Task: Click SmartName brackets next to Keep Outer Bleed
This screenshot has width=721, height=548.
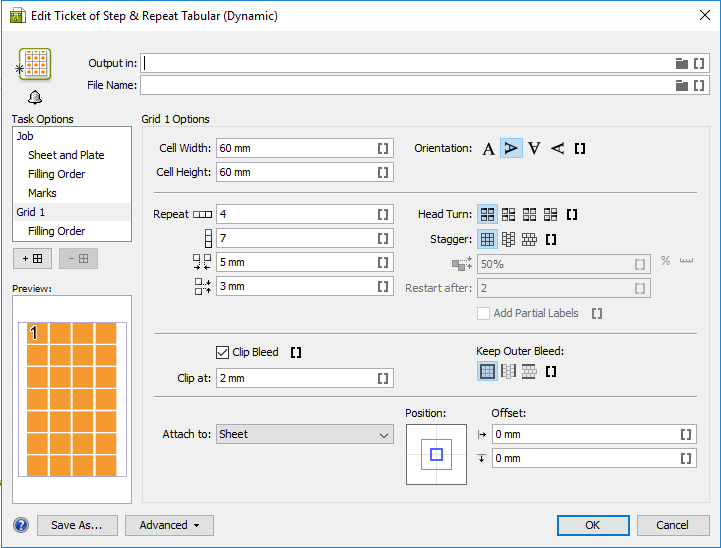Action: [x=551, y=371]
